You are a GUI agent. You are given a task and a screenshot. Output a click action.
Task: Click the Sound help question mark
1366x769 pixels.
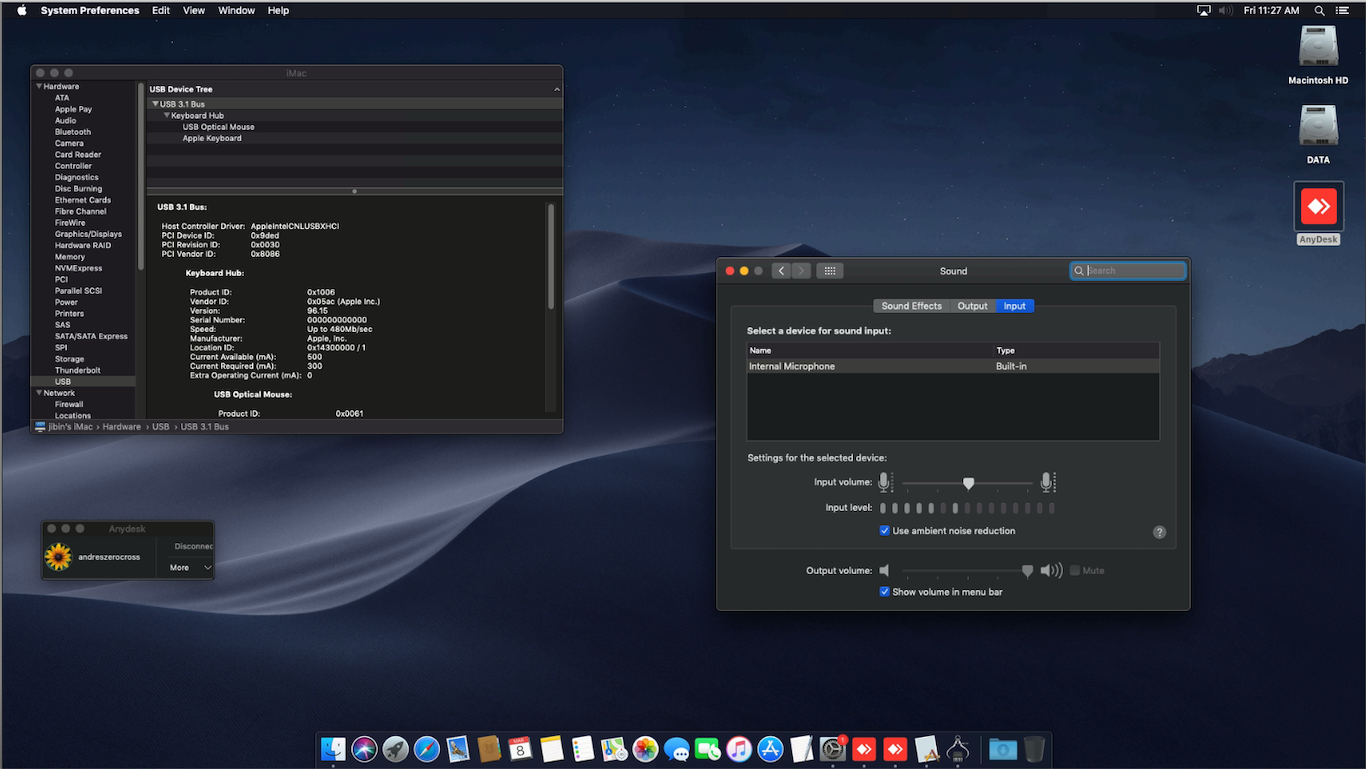click(1159, 532)
